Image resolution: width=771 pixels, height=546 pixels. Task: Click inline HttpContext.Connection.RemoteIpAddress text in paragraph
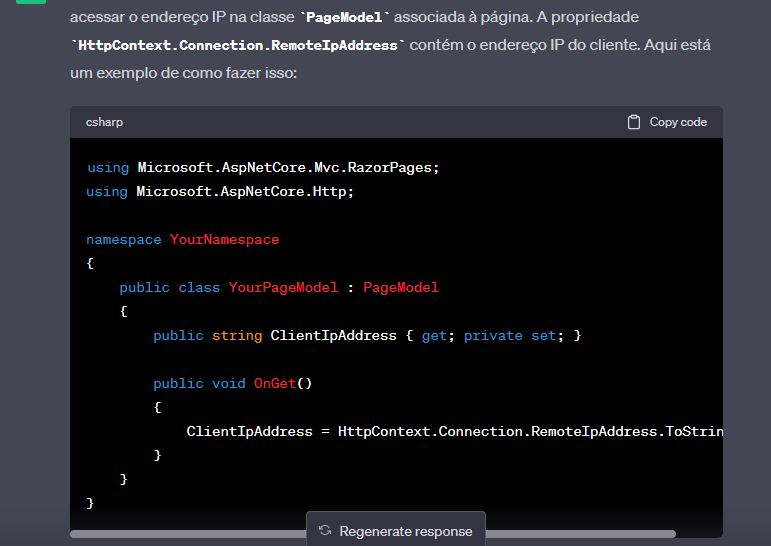[x=239, y=46]
